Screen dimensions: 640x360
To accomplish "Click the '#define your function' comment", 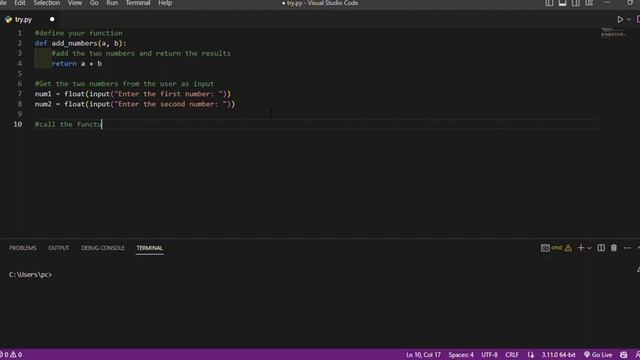I will pos(79,33).
